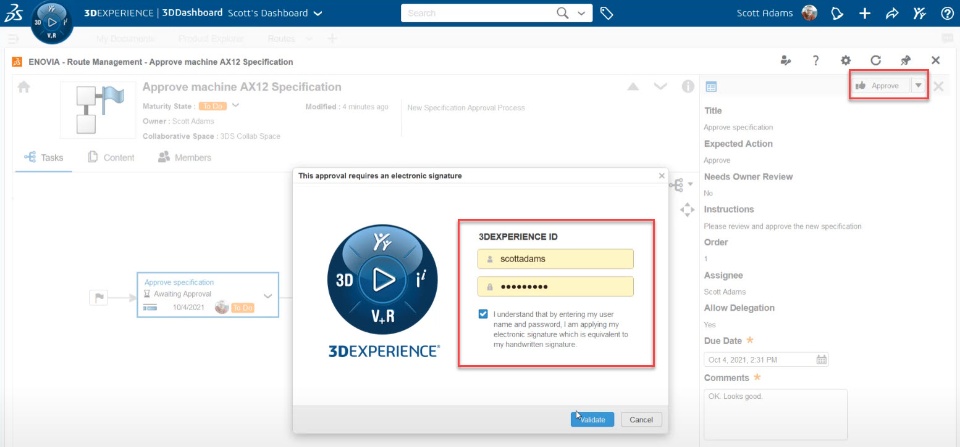Click the route start flag node

coord(99,298)
